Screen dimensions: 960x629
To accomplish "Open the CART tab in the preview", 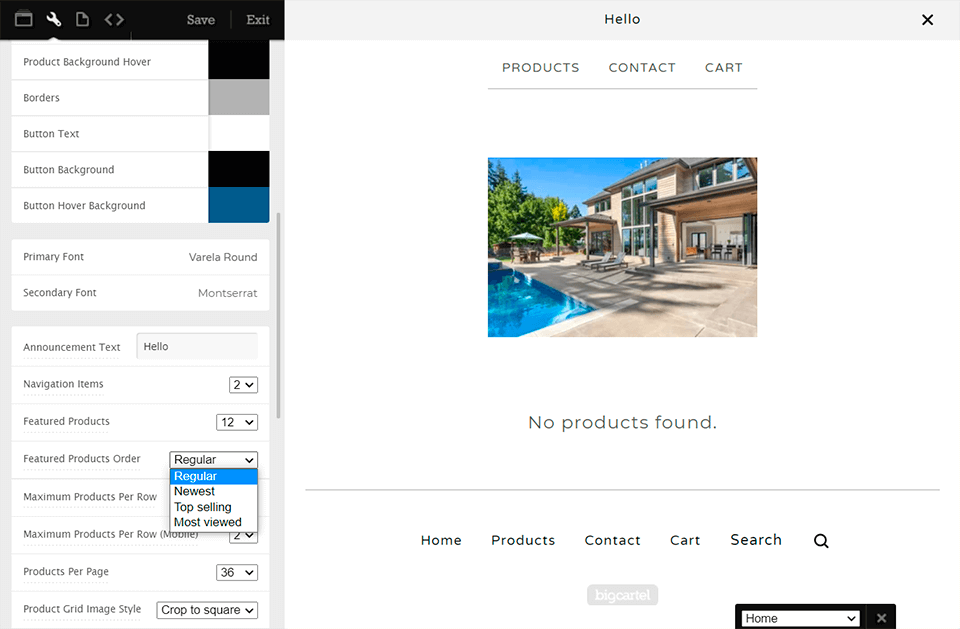I will [723, 67].
